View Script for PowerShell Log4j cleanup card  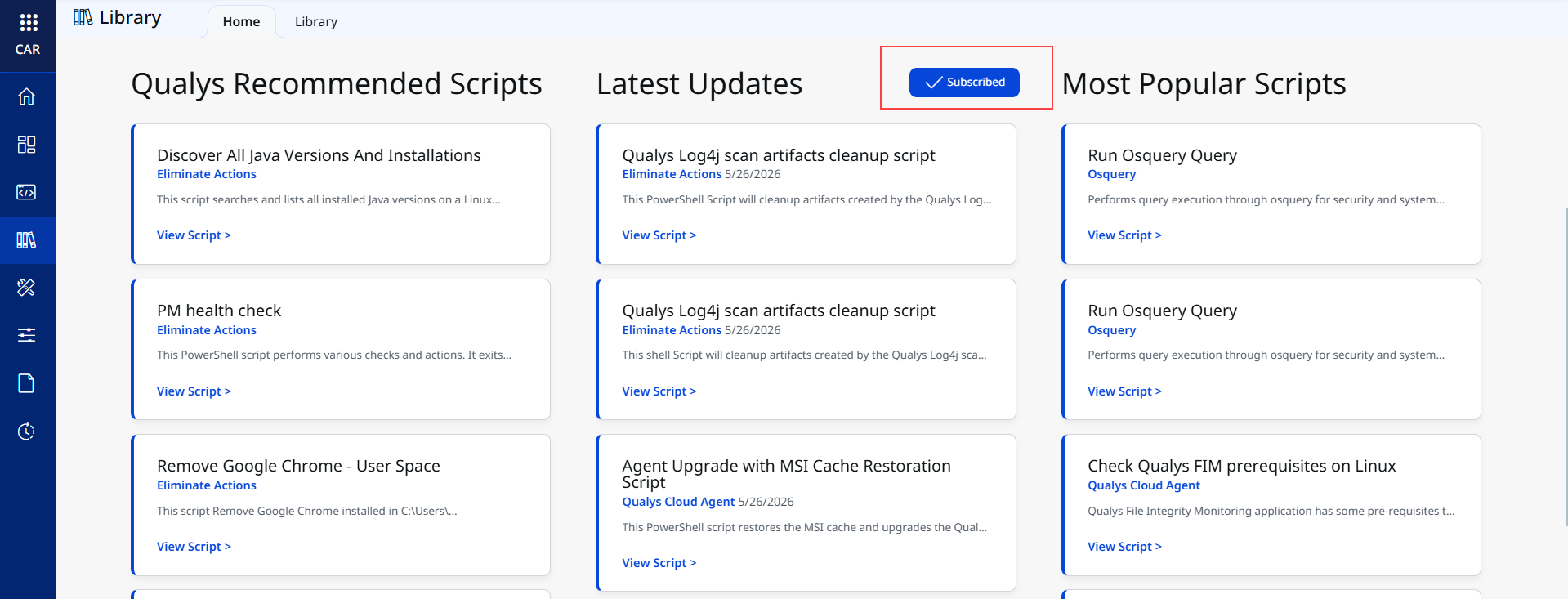point(659,235)
